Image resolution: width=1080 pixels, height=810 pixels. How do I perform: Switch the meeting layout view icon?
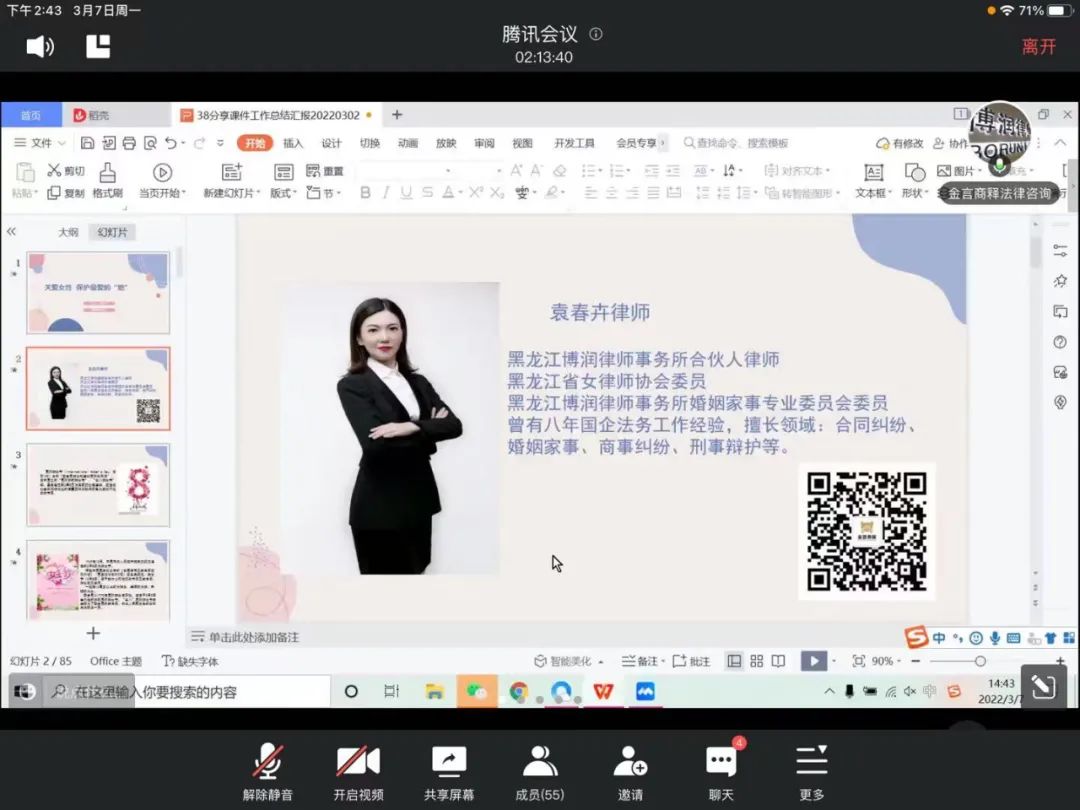pos(98,46)
